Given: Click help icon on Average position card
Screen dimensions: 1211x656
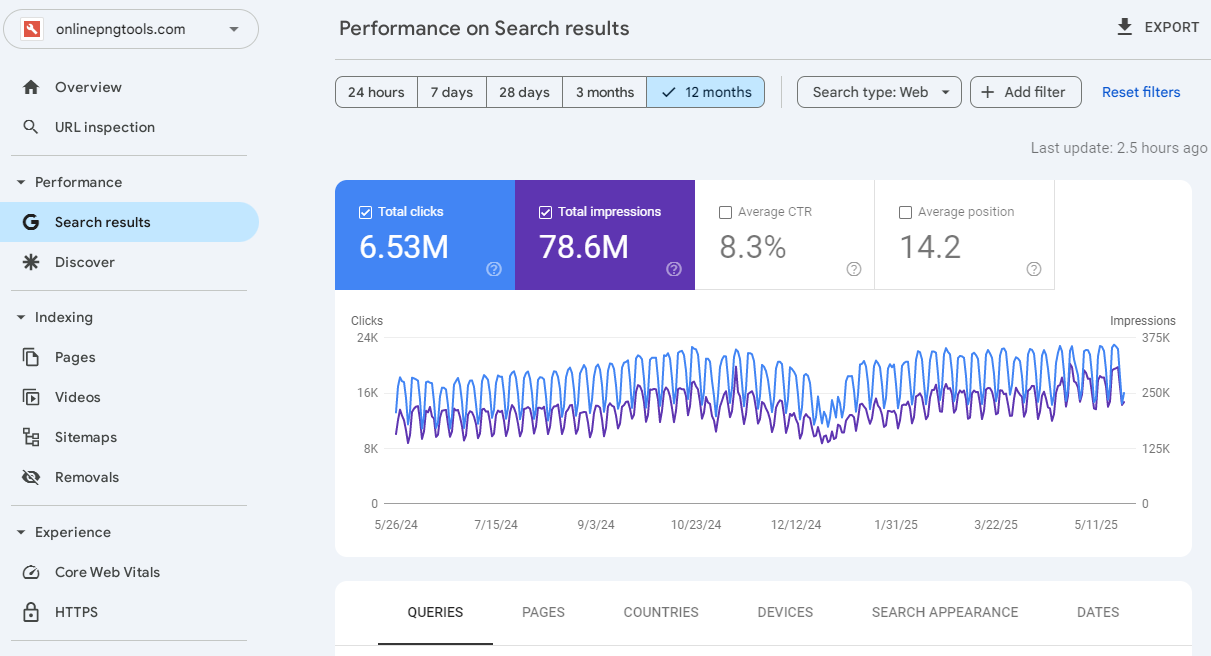Looking at the screenshot, I should point(1034,269).
